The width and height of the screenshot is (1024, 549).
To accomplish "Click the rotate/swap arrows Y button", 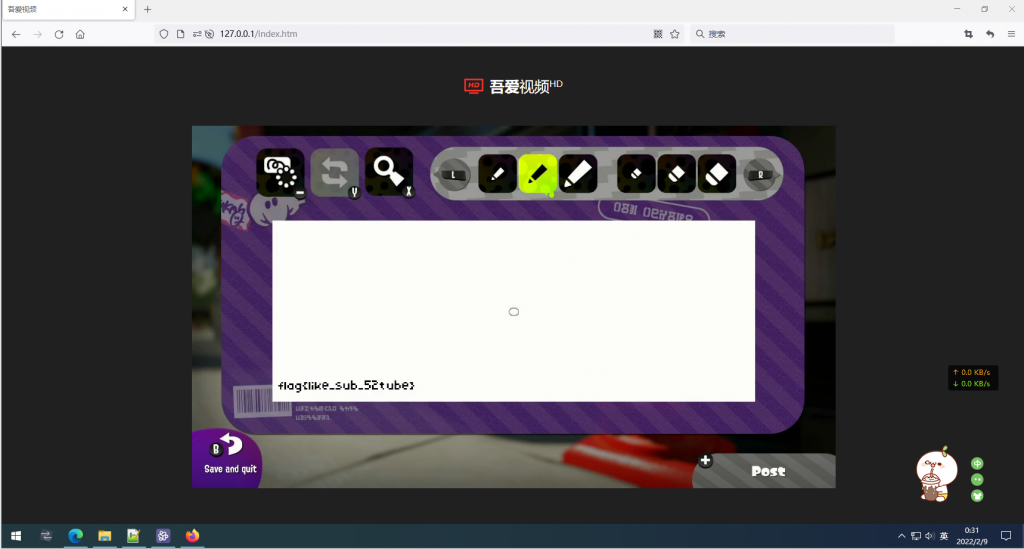I will (x=334, y=172).
